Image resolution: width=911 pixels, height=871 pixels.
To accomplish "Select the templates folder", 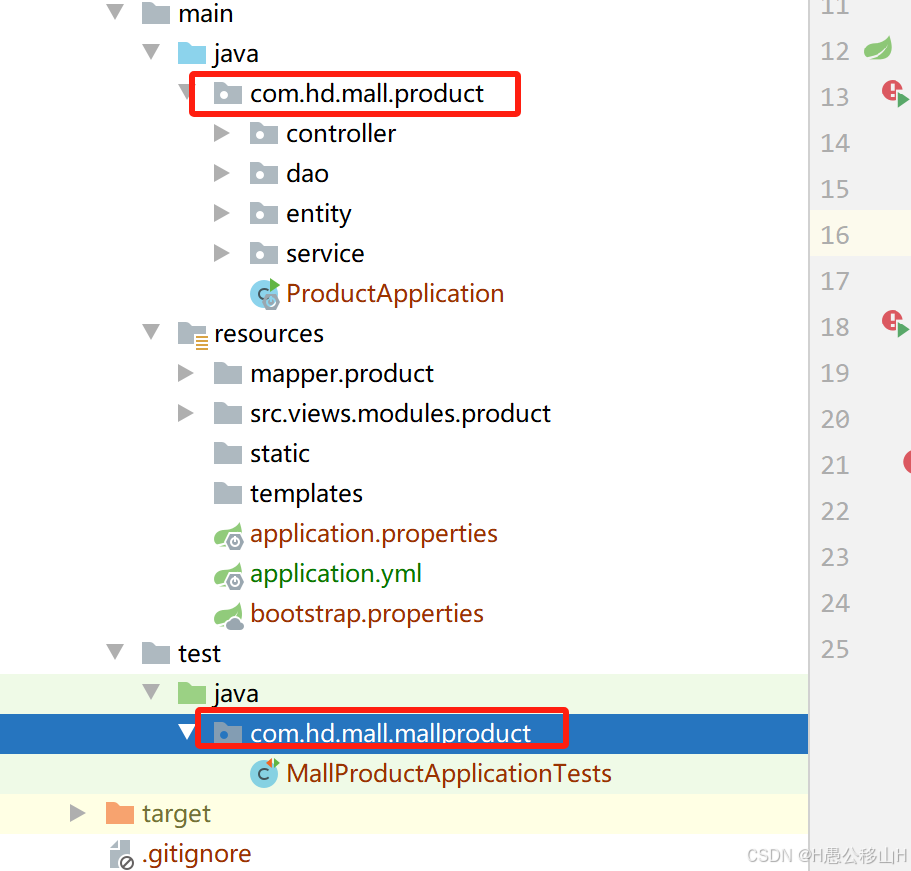I will tap(306, 493).
